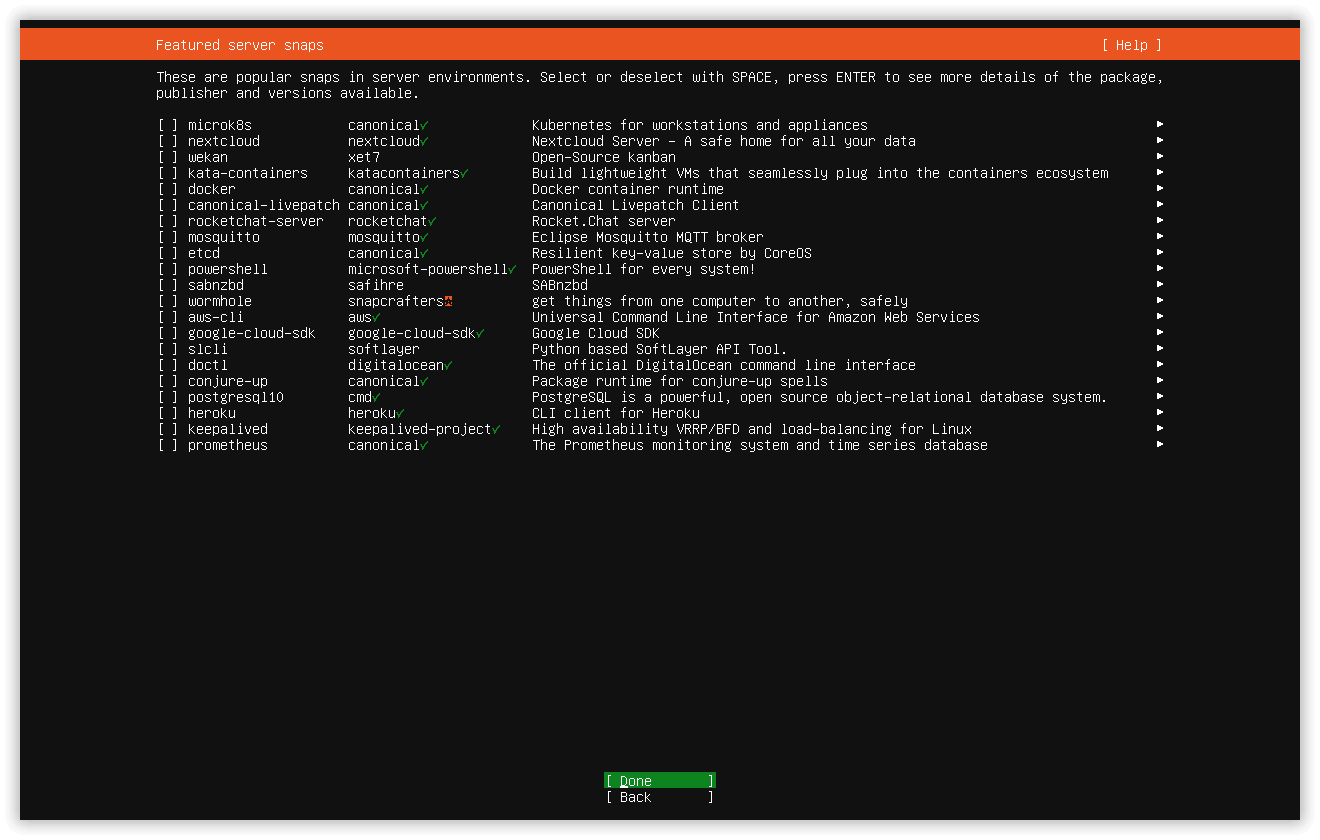Check the rocketchat-server checkbox
Image resolution: width=1320 pixels, height=840 pixels.
tap(168, 221)
